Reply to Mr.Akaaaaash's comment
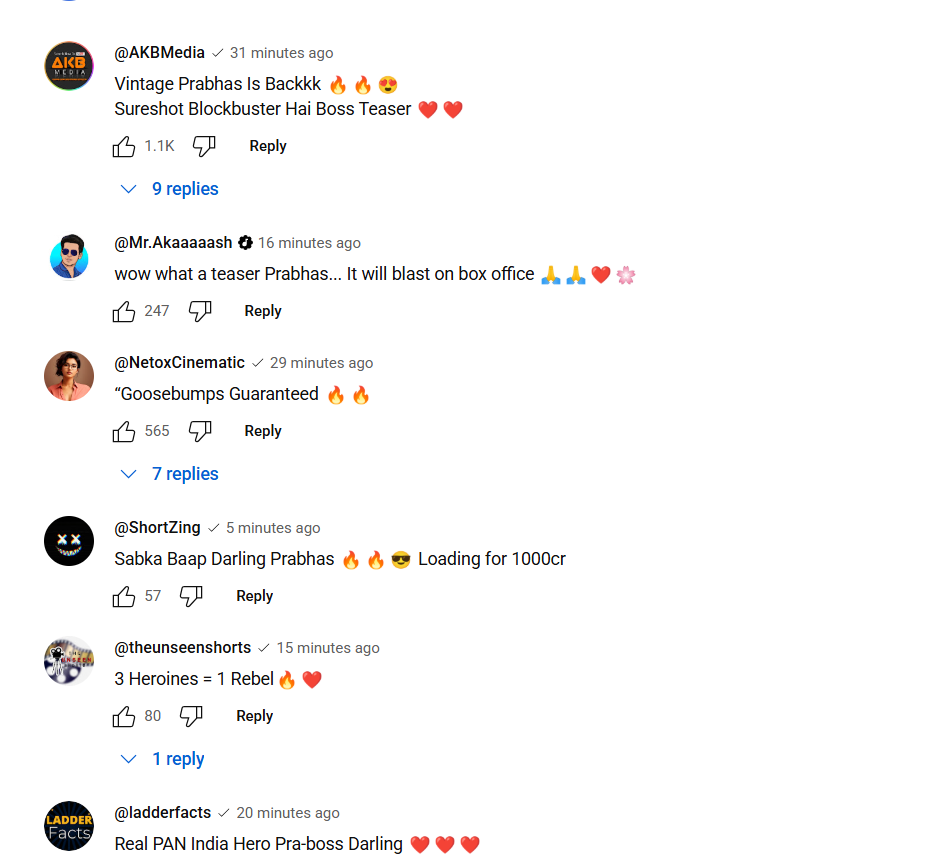The height and width of the screenshot is (854, 943). [x=263, y=311]
